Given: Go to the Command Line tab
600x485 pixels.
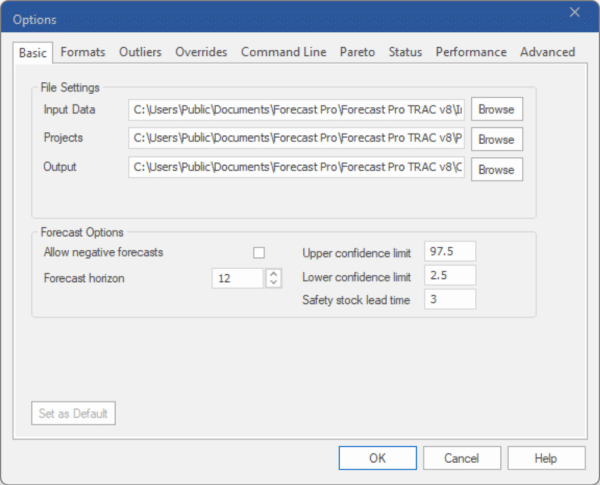Looking at the screenshot, I should tap(283, 52).
